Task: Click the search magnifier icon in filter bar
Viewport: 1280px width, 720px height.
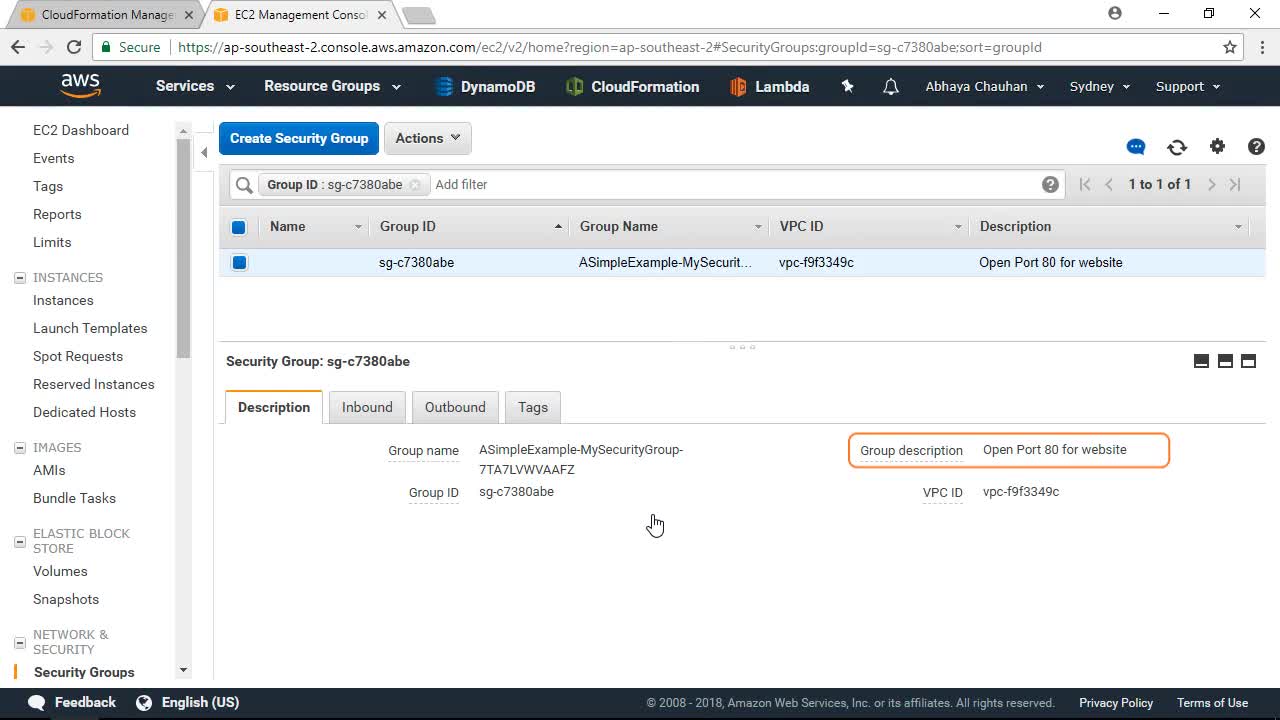Action: coord(244,185)
